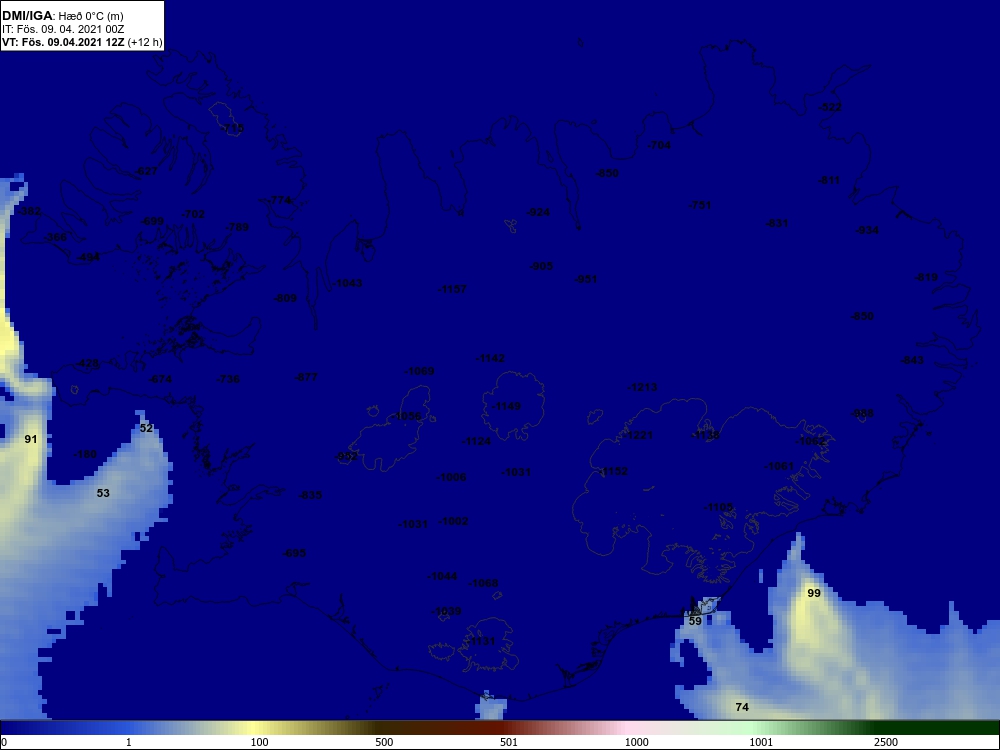The image size is (1000, 750).
Task: Click the -835 data label
Action: click(x=311, y=495)
